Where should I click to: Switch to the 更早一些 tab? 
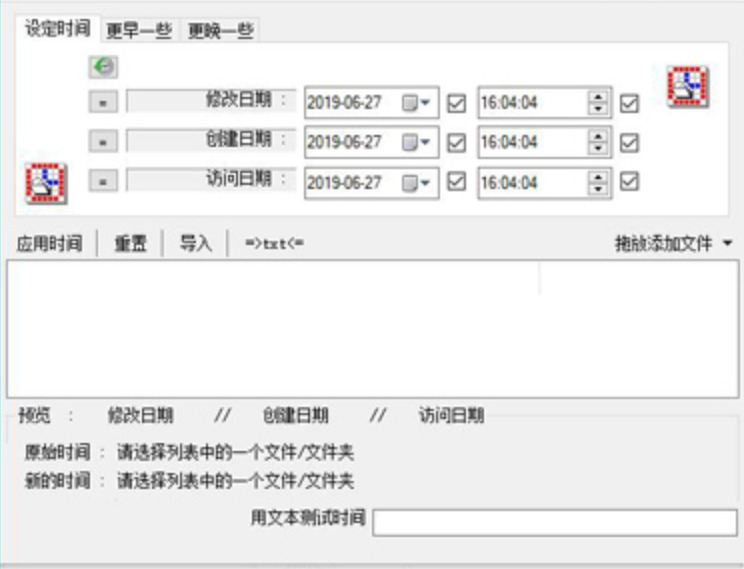pos(139,31)
